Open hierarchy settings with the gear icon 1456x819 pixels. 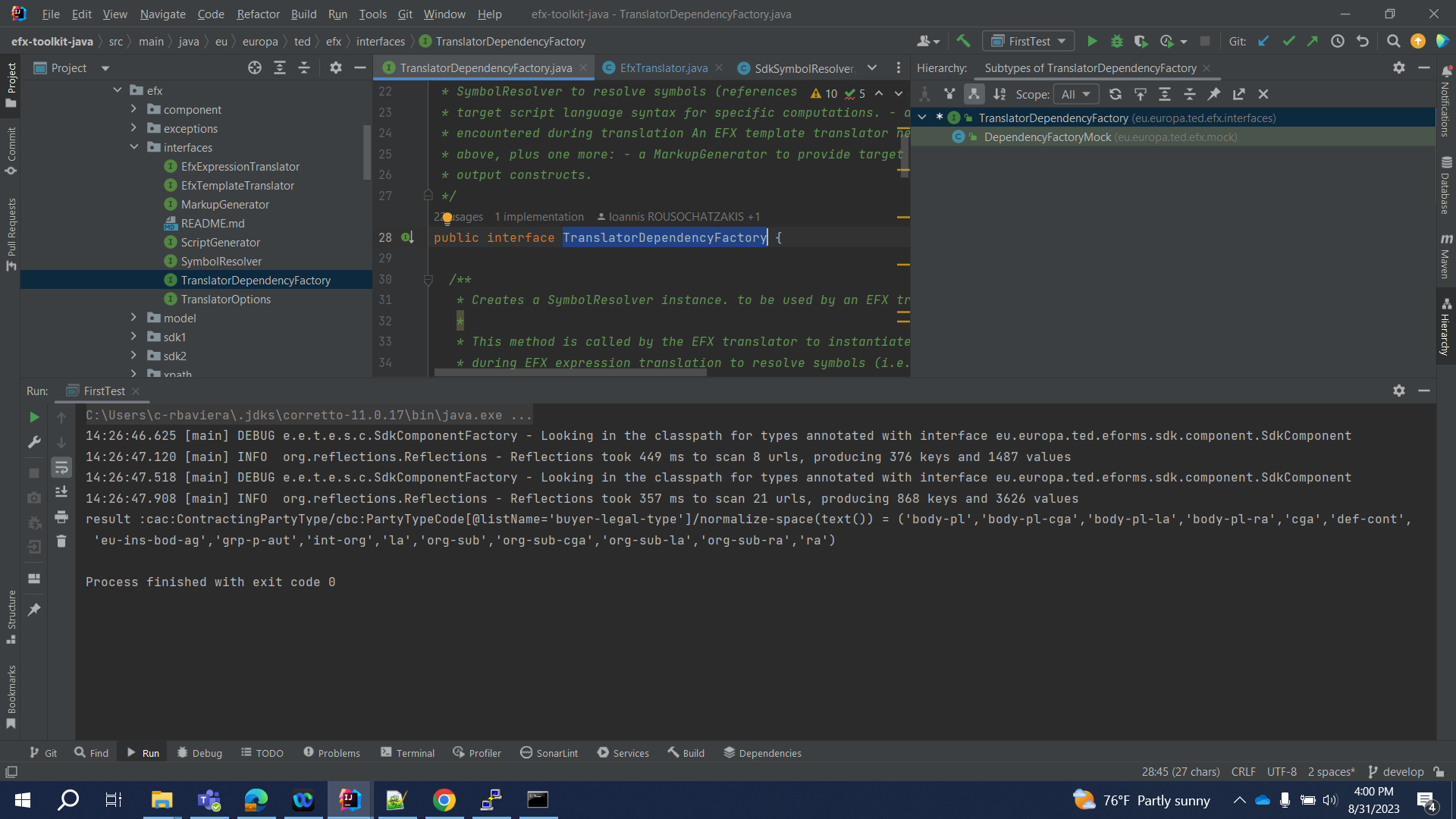(x=1399, y=67)
